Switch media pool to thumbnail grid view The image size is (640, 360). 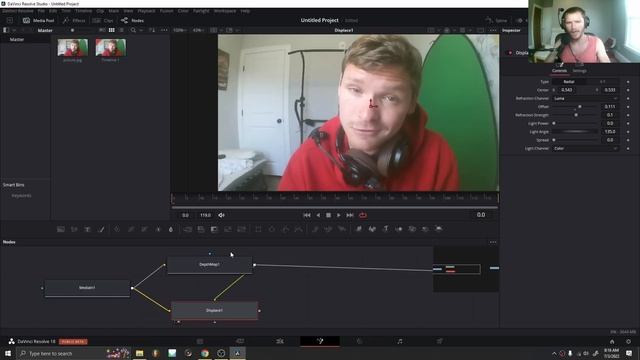pyautogui.click(x=111, y=30)
